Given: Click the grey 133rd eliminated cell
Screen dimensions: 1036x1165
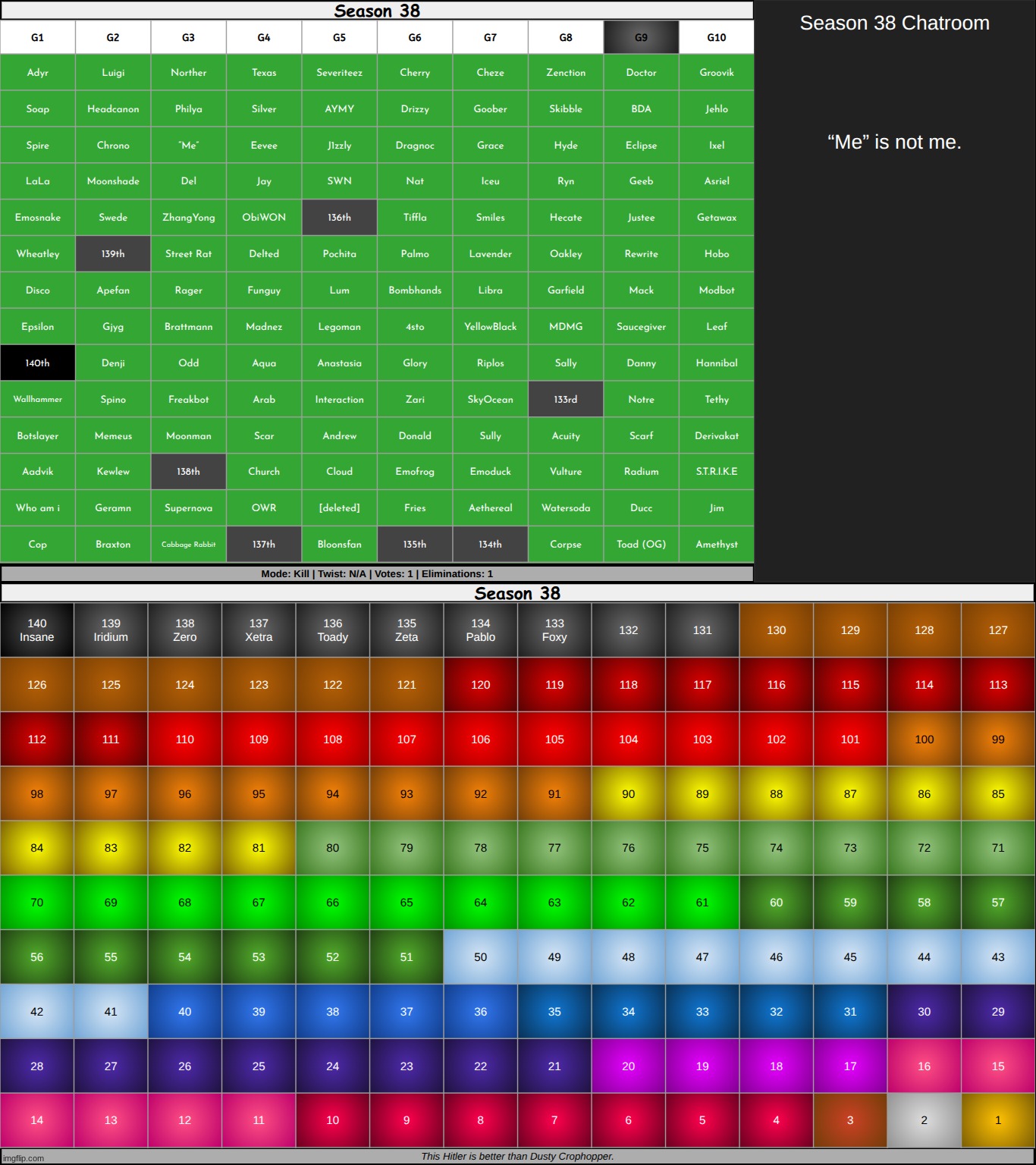Looking at the screenshot, I should [x=566, y=399].
